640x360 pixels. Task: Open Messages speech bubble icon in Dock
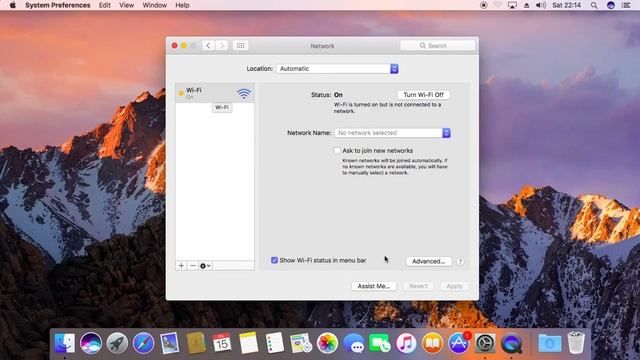coord(353,343)
